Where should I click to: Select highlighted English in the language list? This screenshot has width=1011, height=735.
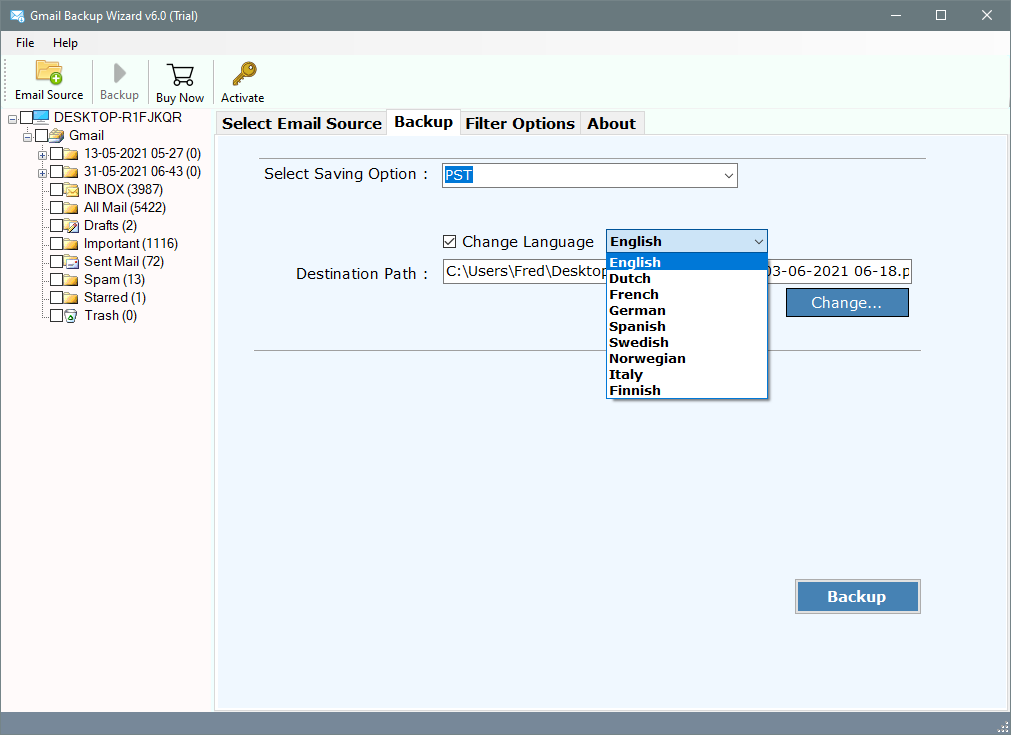[x=687, y=262]
